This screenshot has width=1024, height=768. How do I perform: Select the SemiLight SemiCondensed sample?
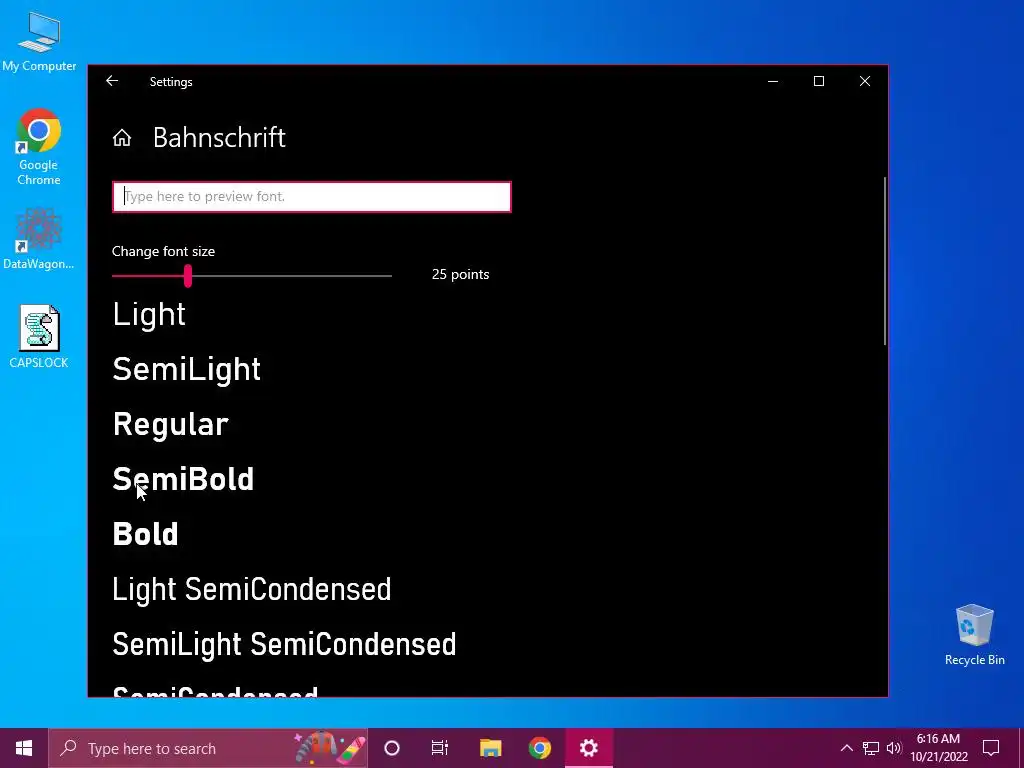tap(284, 644)
